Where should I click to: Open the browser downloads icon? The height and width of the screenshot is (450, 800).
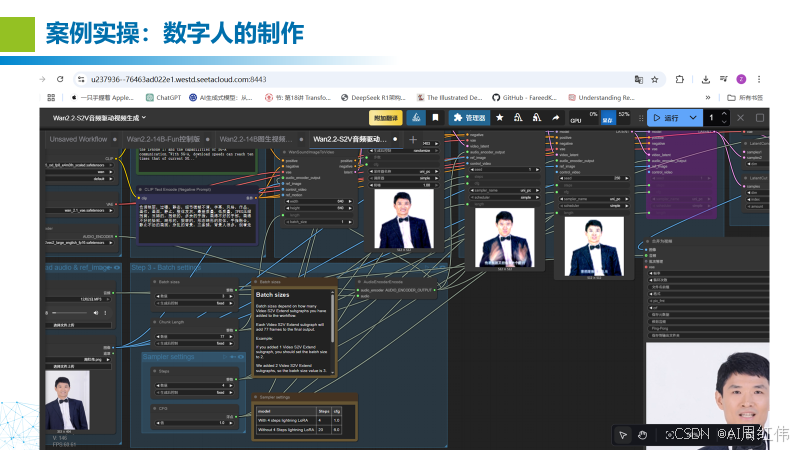(x=706, y=79)
